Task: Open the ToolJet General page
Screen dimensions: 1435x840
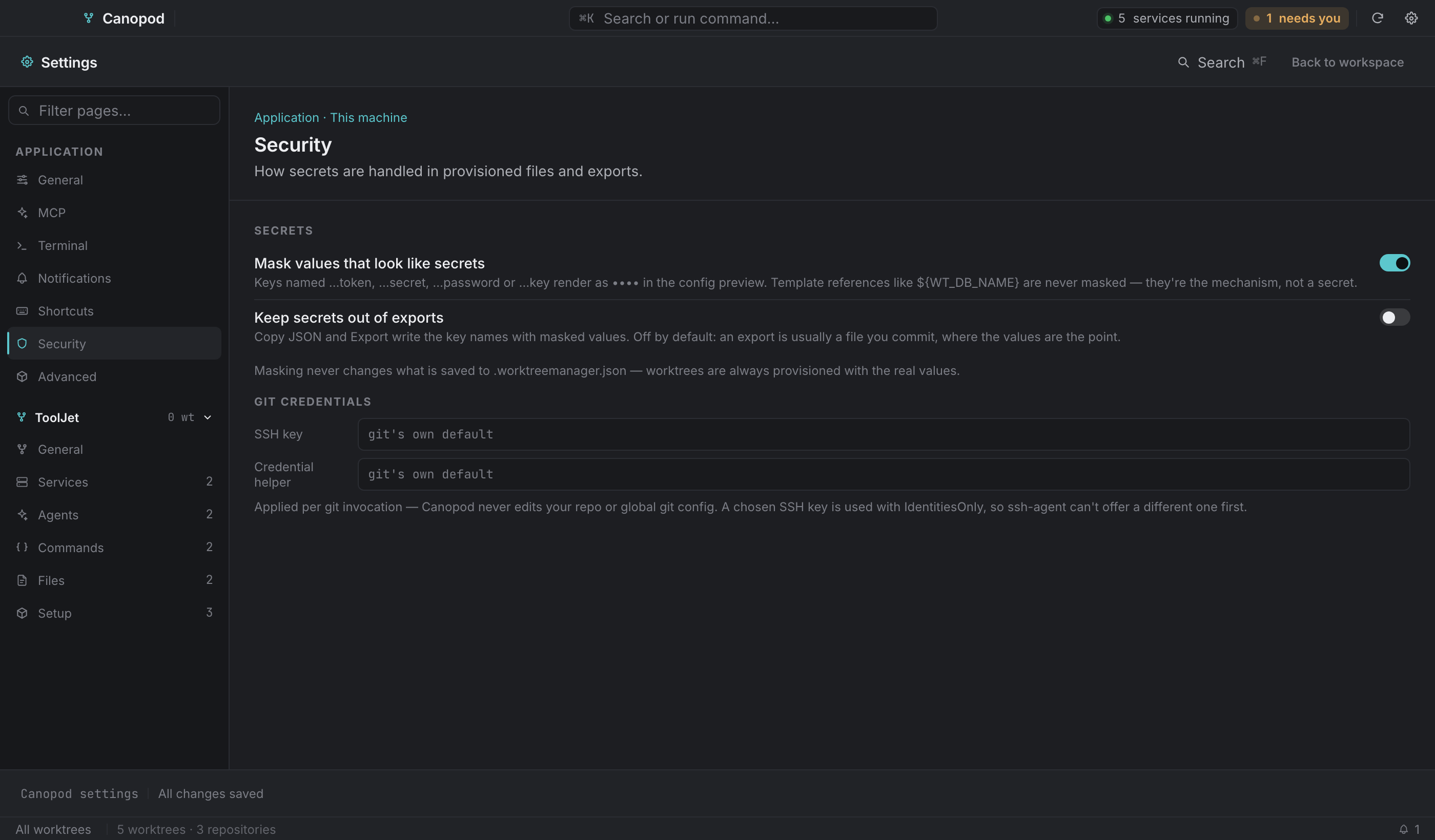Action: click(x=114, y=449)
